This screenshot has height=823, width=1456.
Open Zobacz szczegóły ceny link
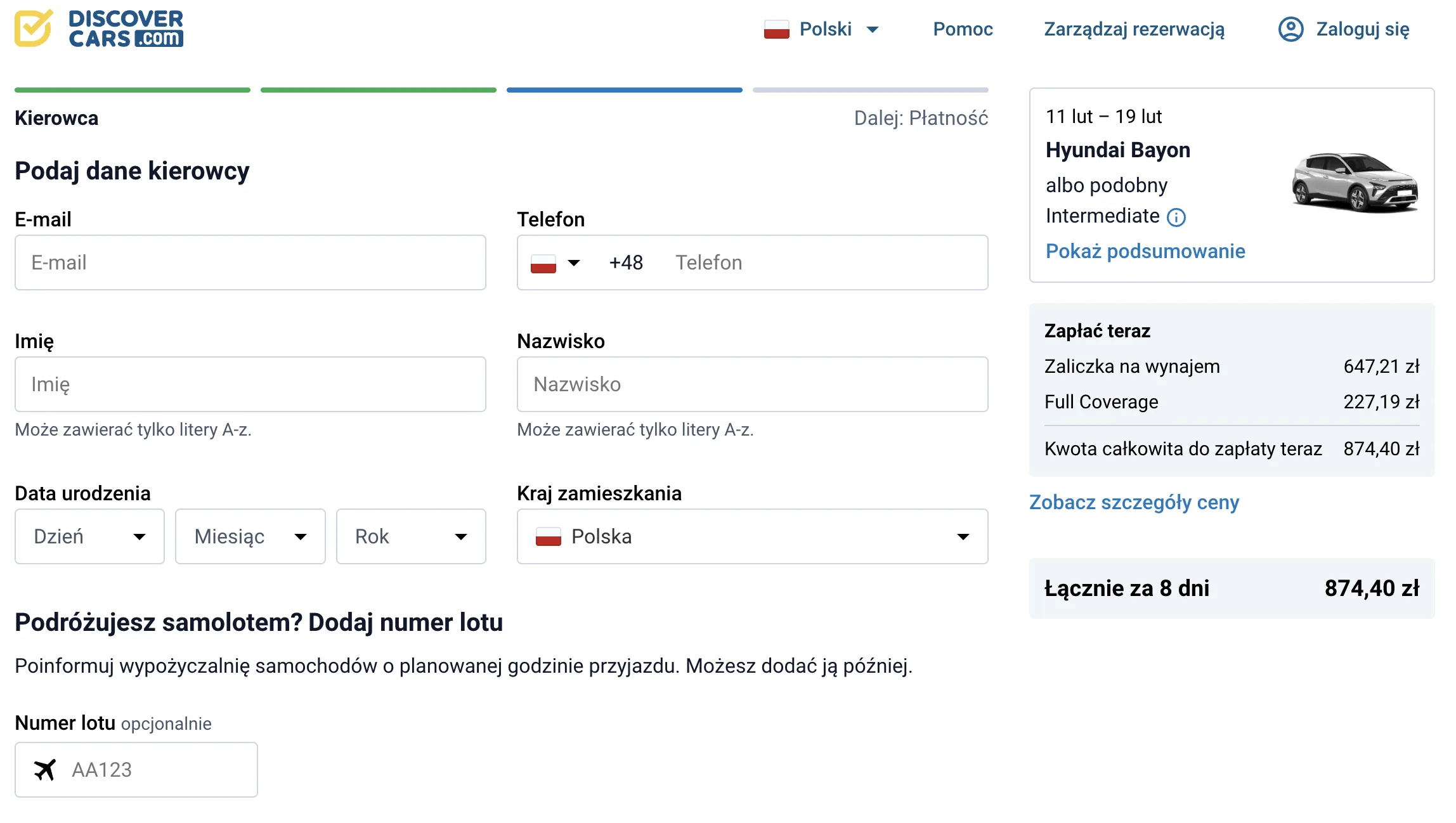click(x=1133, y=502)
